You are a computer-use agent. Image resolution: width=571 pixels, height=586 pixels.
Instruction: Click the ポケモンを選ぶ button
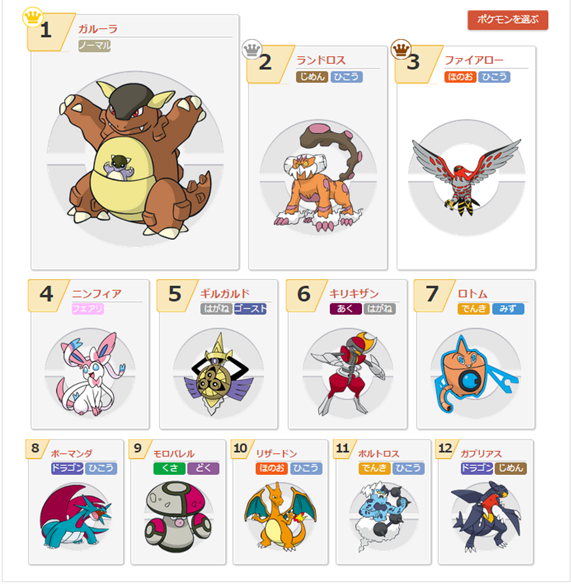click(x=507, y=20)
